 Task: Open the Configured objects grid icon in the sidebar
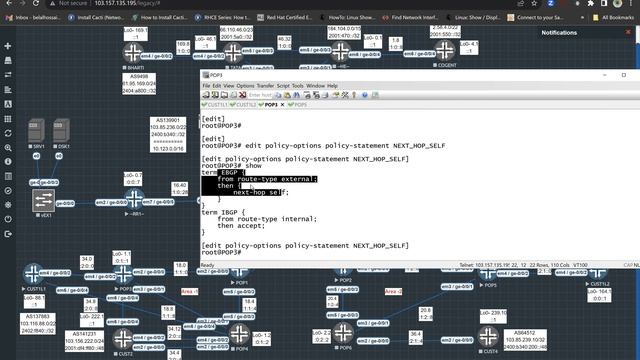point(8,119)
